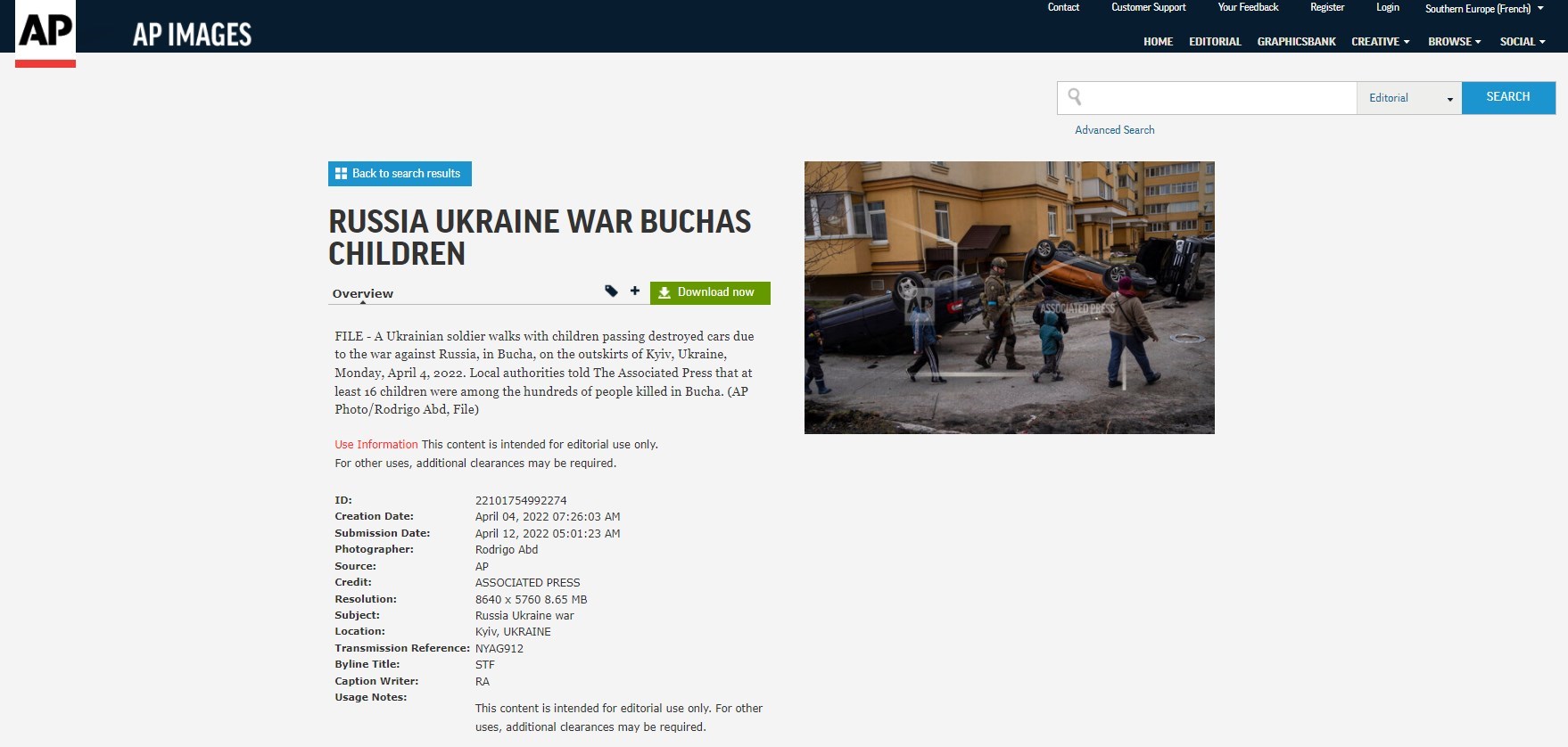
Task: Open the Editorial navigation item
Action: 1215,42
